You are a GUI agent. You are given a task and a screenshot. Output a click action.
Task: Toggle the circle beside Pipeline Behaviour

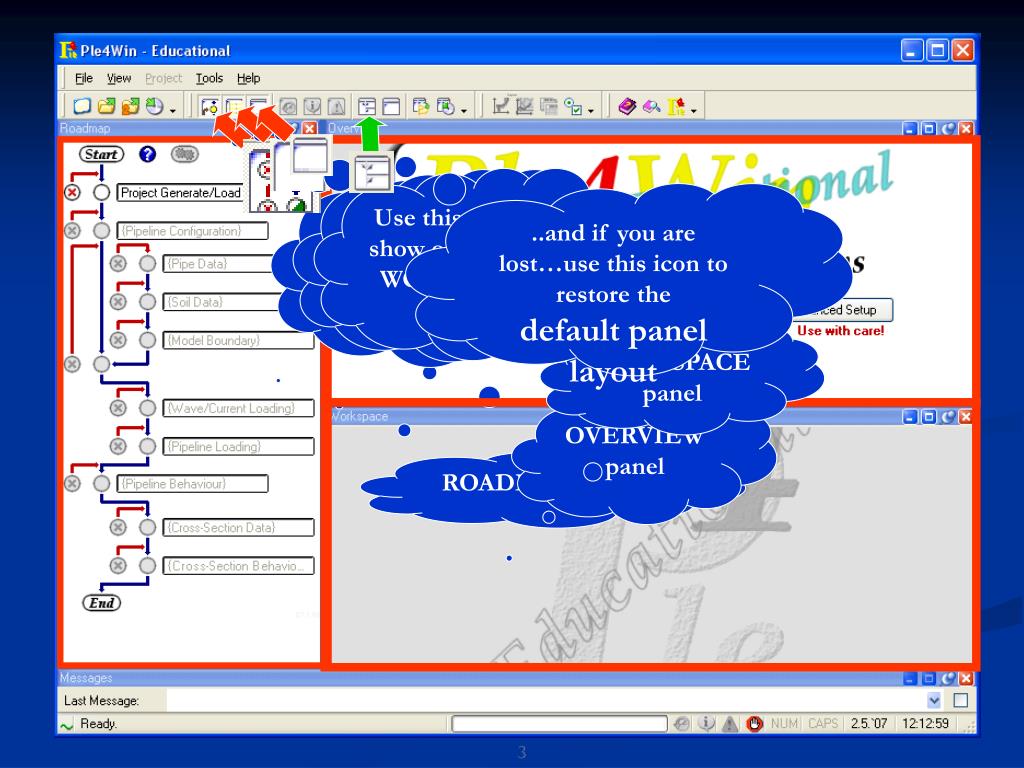coord(101,484)
